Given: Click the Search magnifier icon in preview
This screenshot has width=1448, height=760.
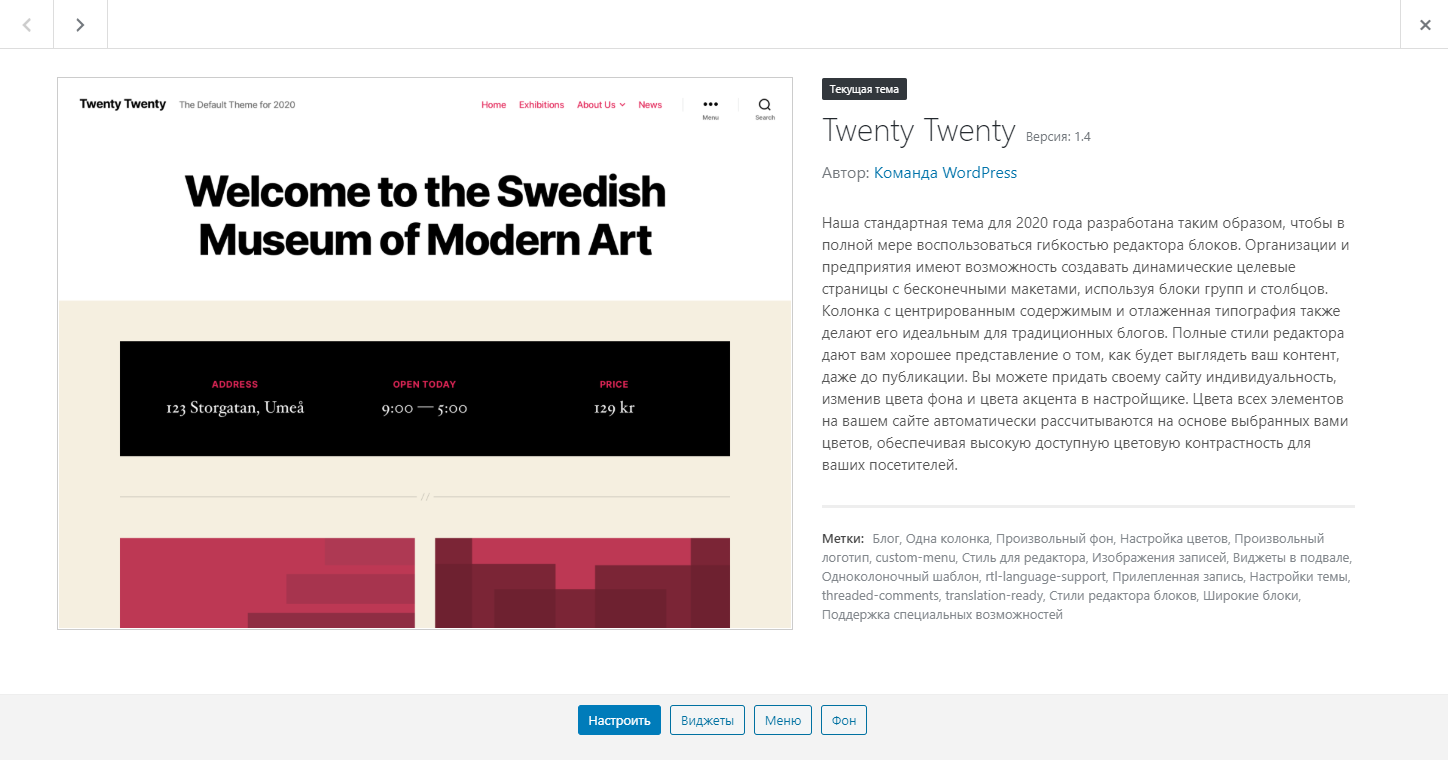Looking at the screenshot, I should click(x=765, y=104).
